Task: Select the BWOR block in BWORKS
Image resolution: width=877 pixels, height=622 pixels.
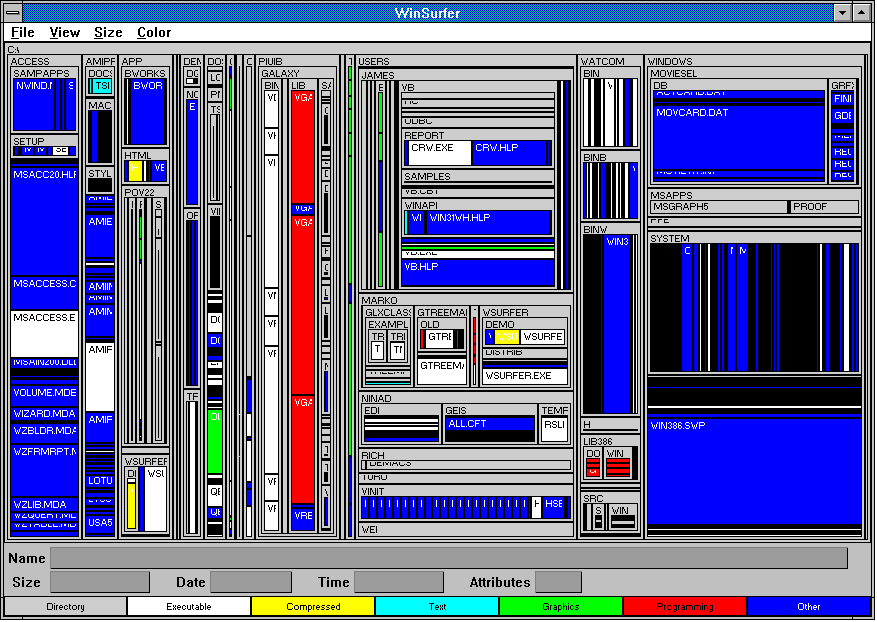Action: point(147,111)
